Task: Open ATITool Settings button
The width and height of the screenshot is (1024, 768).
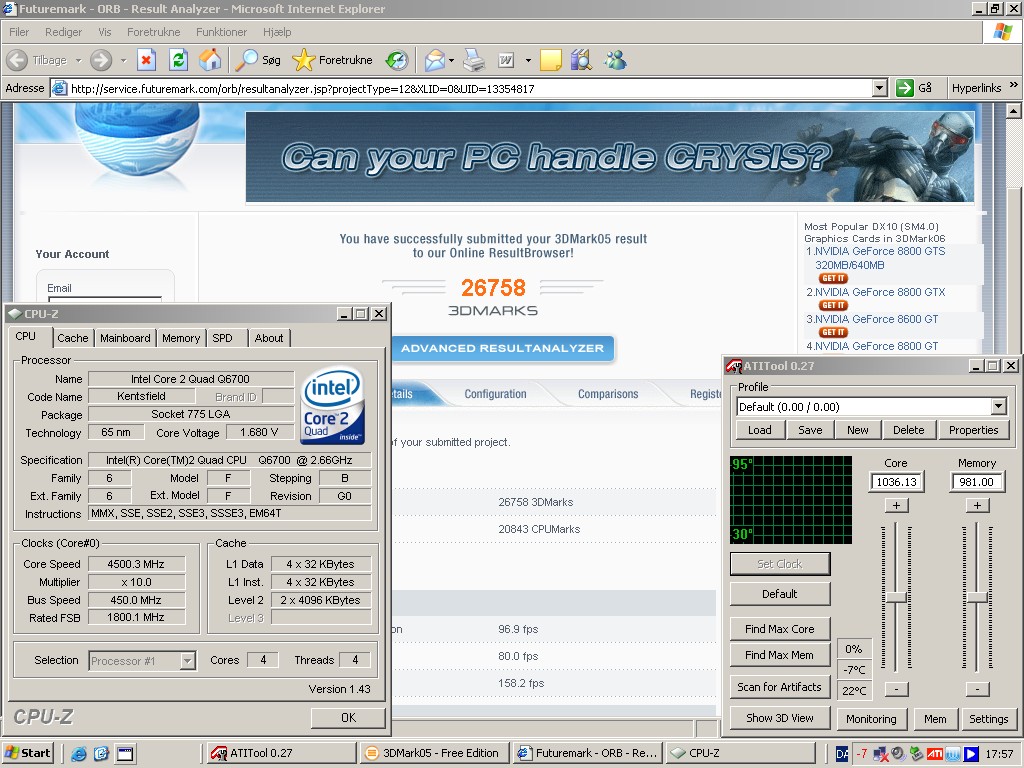Action: [x=988, y=718]
